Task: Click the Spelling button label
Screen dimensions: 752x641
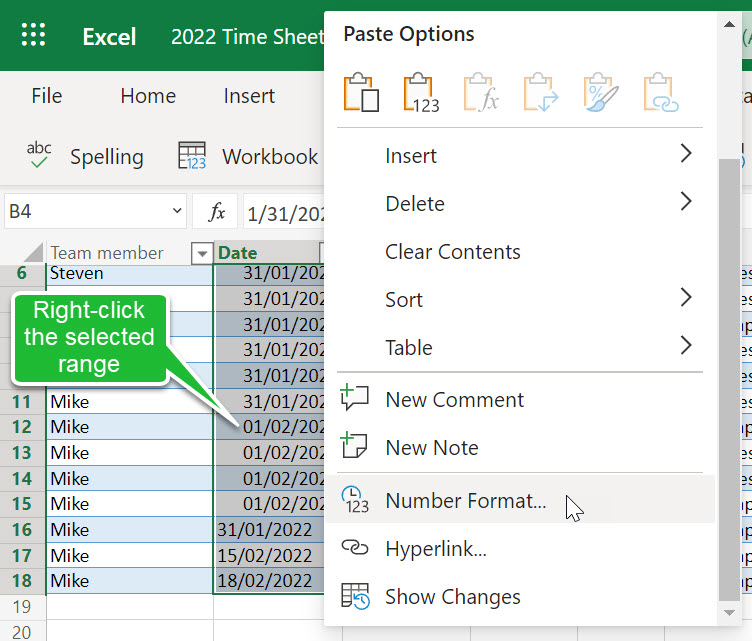Action: [x=107, y=157]
